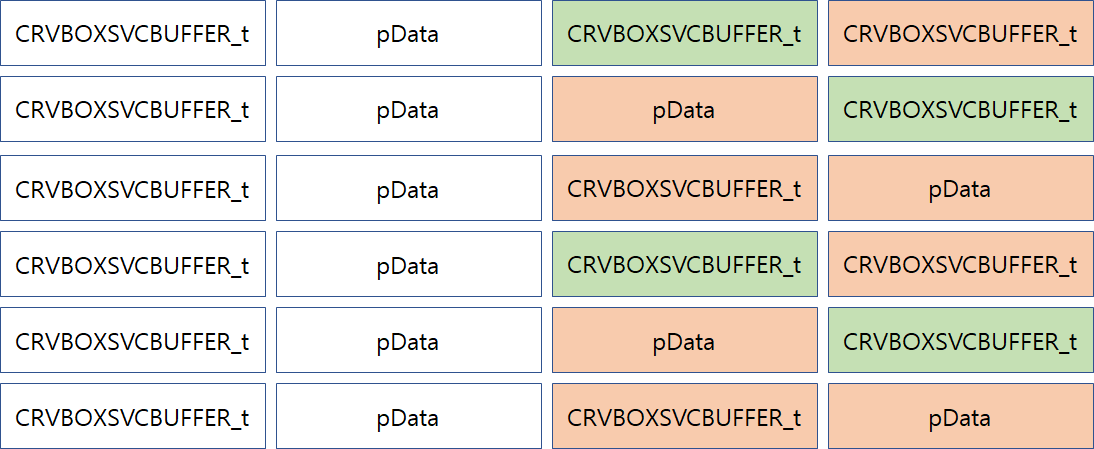Viewport: 1094px width, 449px height.
Task: Select the green CRVBOXSVCBUFFER_t box in the fourth row
Action: tap(684, 264)
